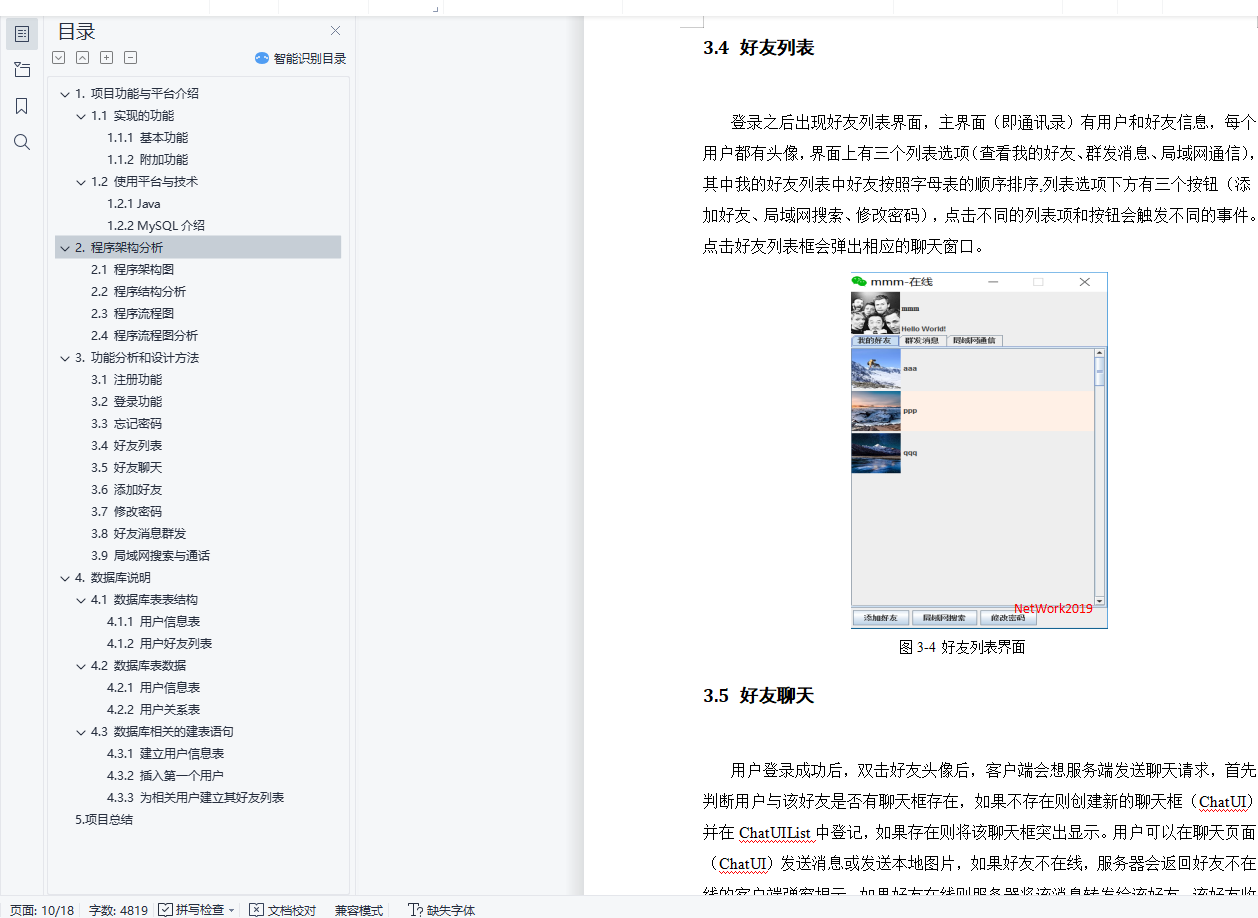The height and width of the screenshot is (918, 1258).
Task: Open 文档校对 document proofreading
Action: tap(283, 910)
